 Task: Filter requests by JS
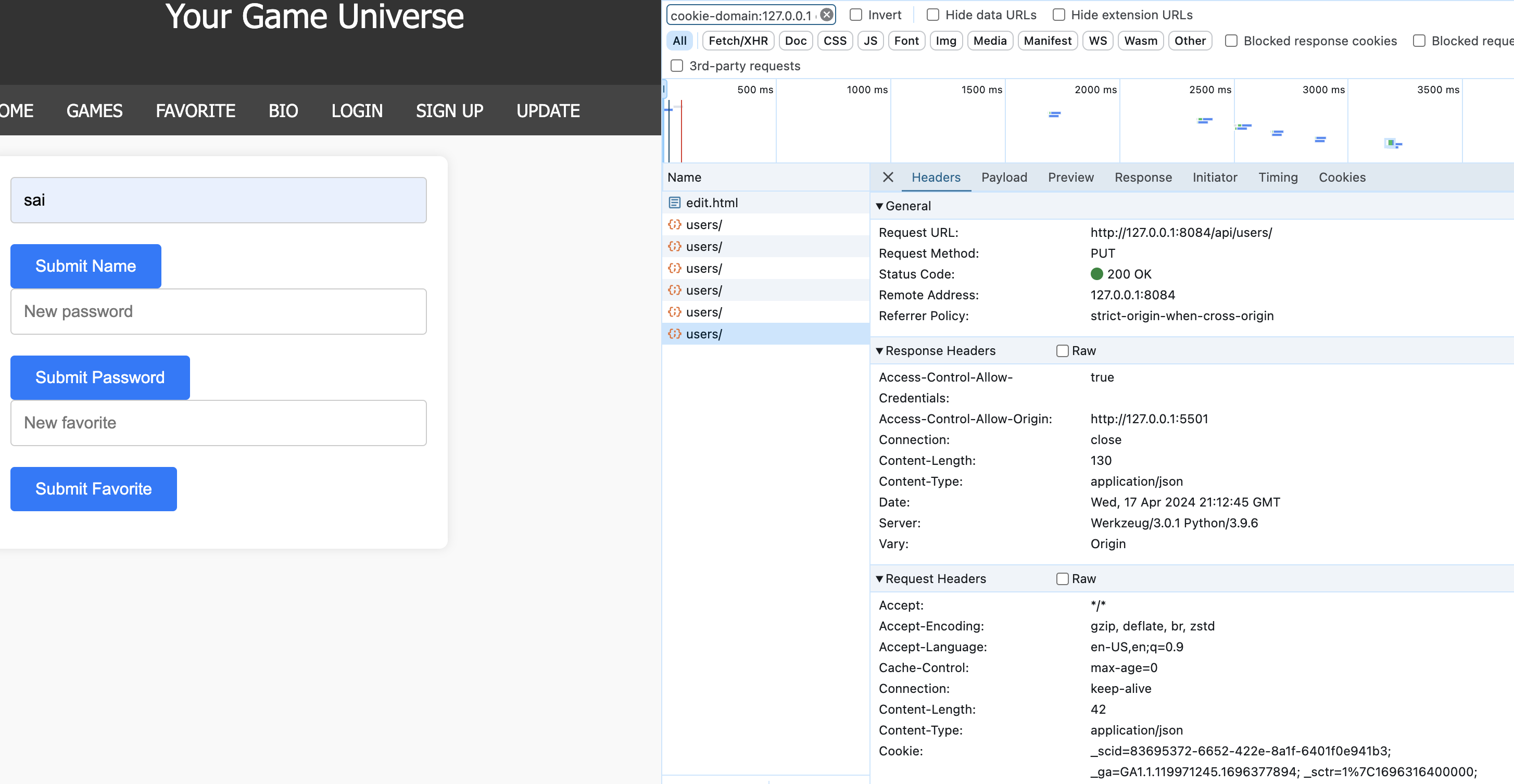click(870, 41)
